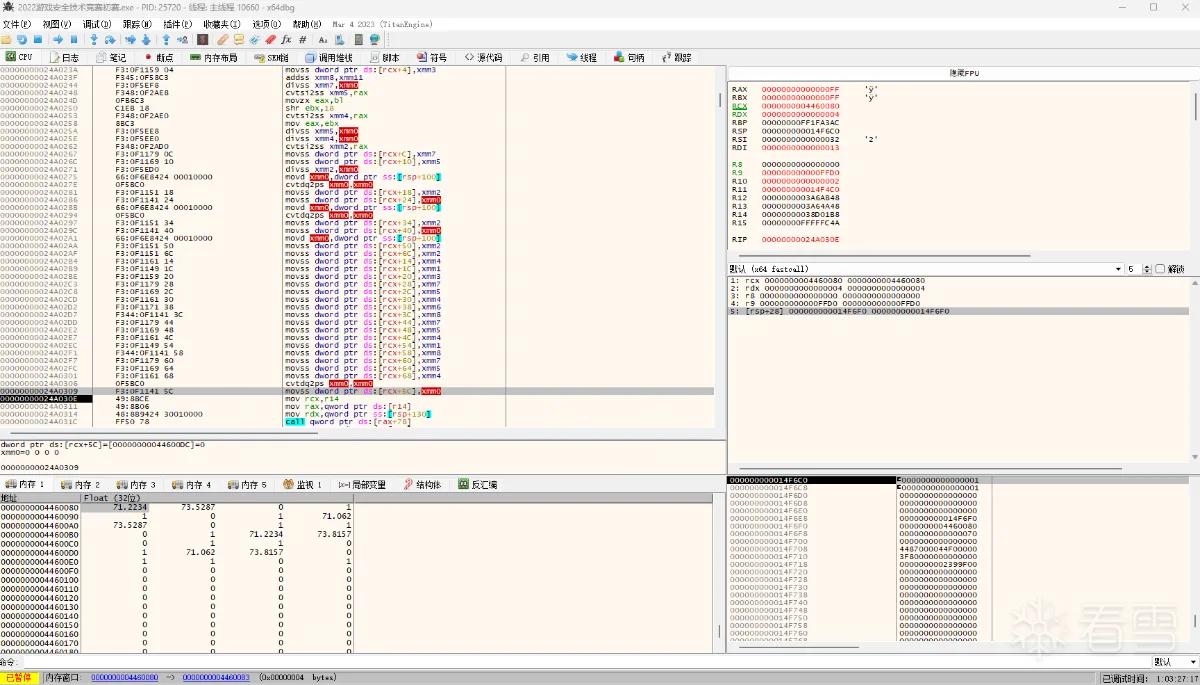Image resolution: width=1200 pixels, height=685 pixels.
Task: Open the 插件(P) menu
Action: [177, 24]
